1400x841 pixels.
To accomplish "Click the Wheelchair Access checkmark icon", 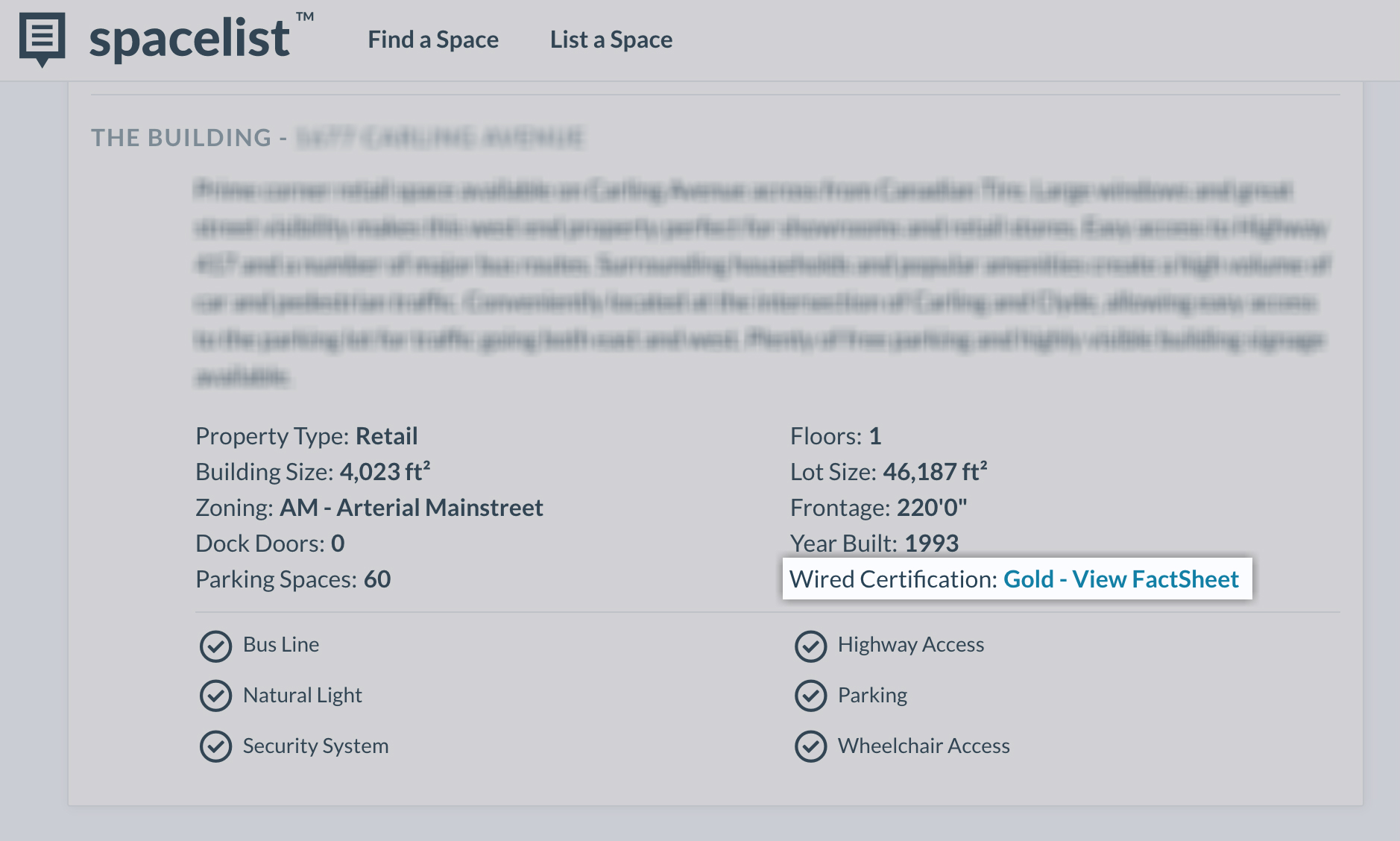I will (810, 746).
